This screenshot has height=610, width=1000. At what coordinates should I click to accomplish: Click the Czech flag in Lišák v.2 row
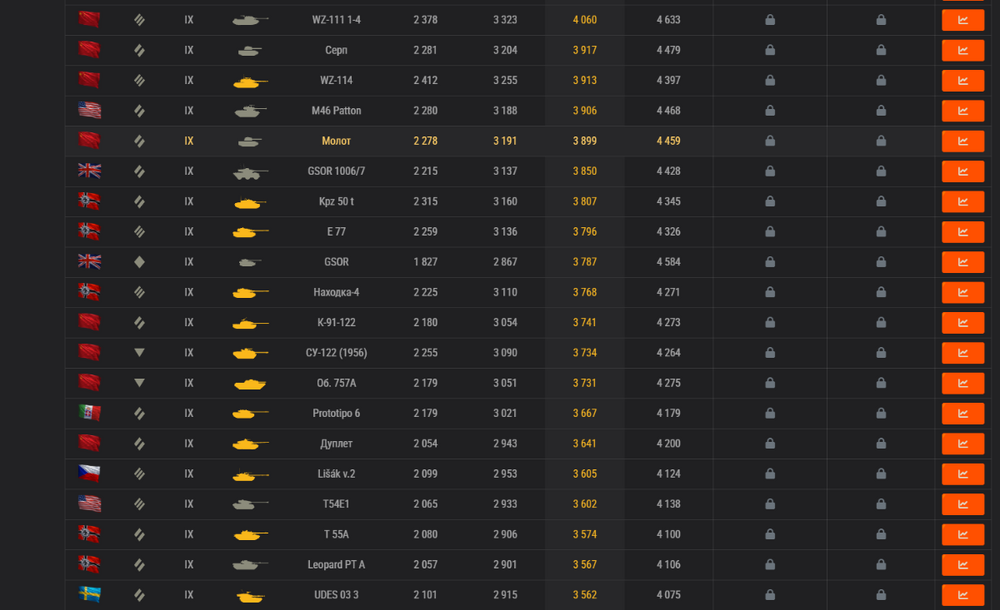[90, 474]
